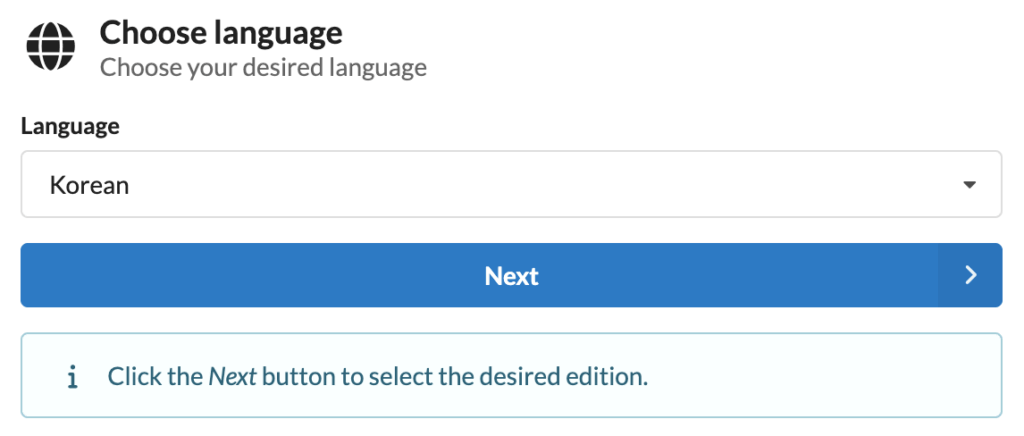The image size is (1024, 436).
Task: Click the word 'Korean' in the selector
Action: pos(89,185)
